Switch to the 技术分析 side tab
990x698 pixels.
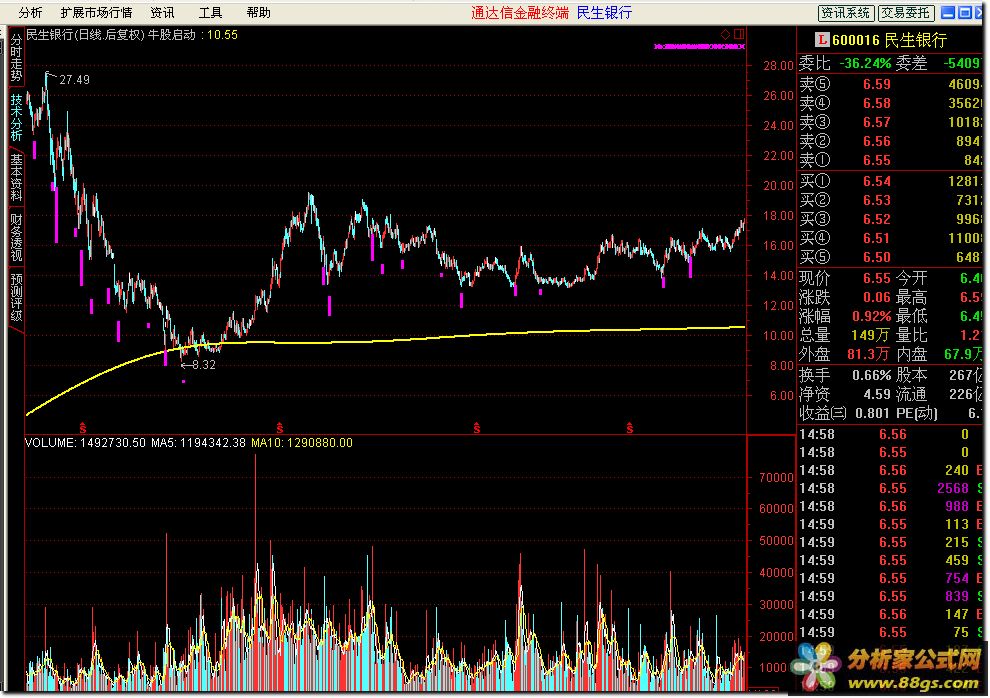[16, 117]
